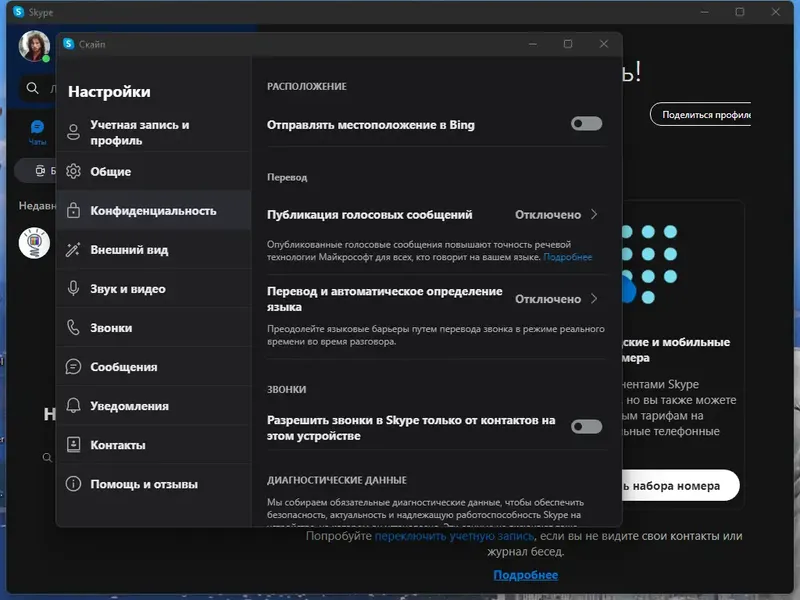Open the Чаты tab in sidebar

[x=36, y=133]
